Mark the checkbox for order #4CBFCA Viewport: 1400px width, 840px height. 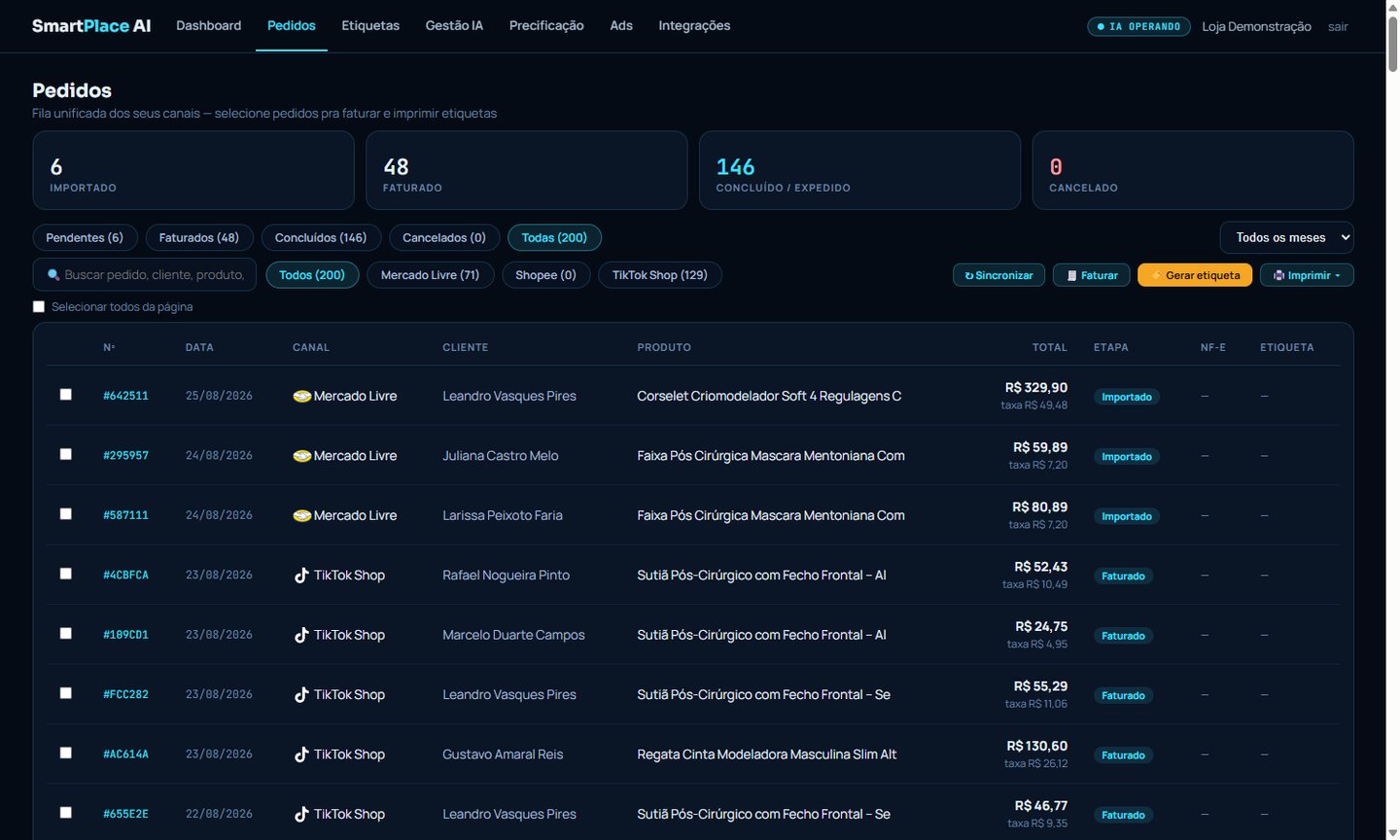pyautogui.click(x=66, y=574)
